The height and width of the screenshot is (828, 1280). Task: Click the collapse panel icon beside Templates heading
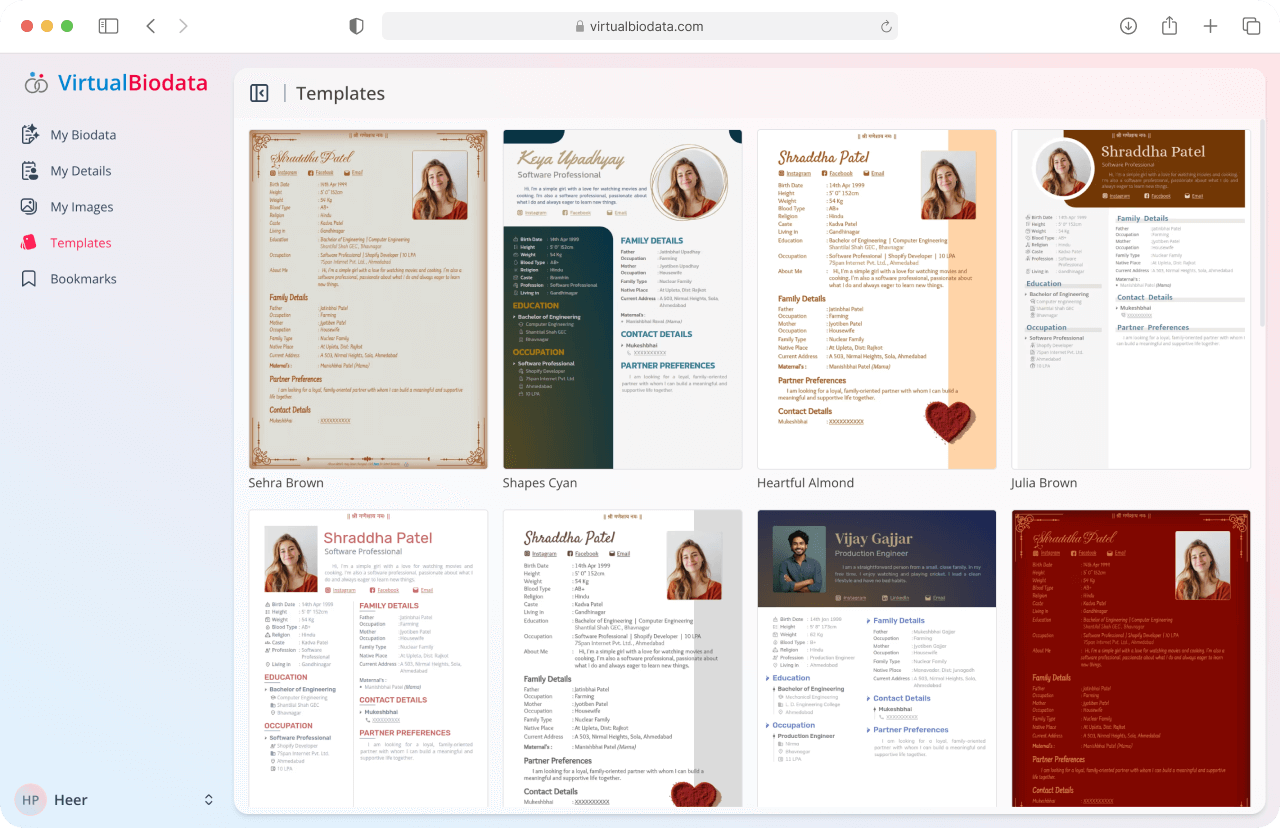258,92
